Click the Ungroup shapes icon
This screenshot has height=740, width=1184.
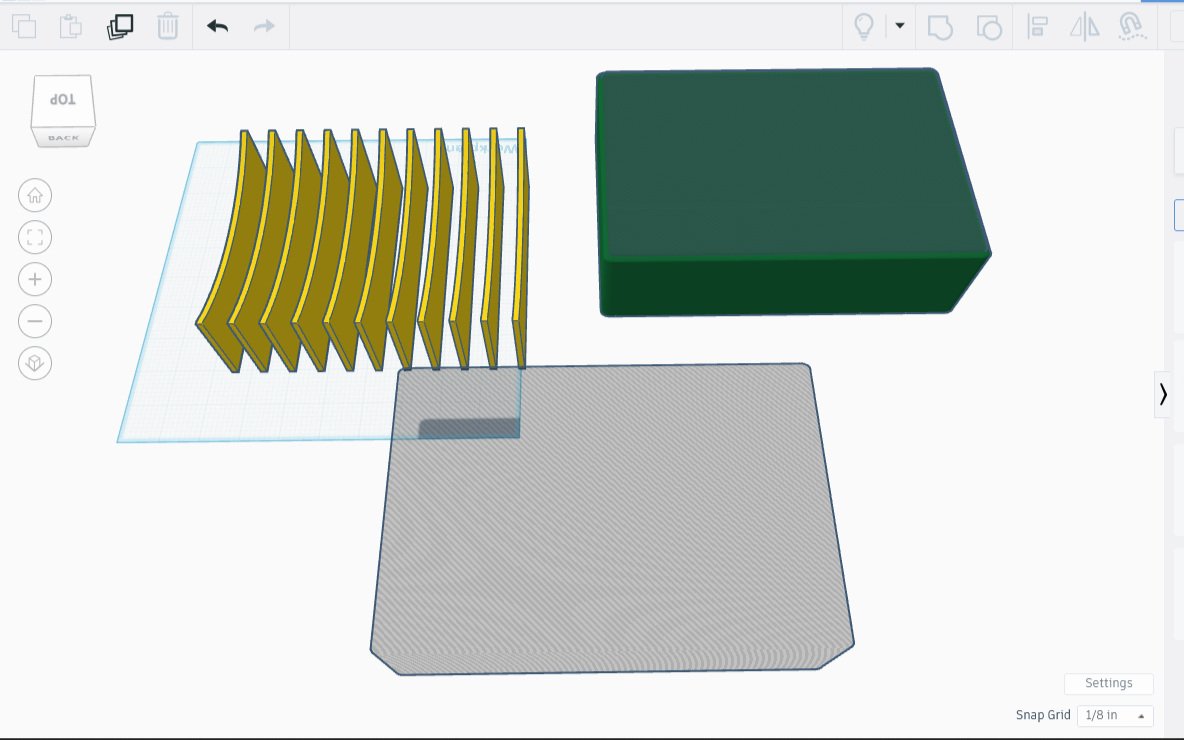click(989, 27)
